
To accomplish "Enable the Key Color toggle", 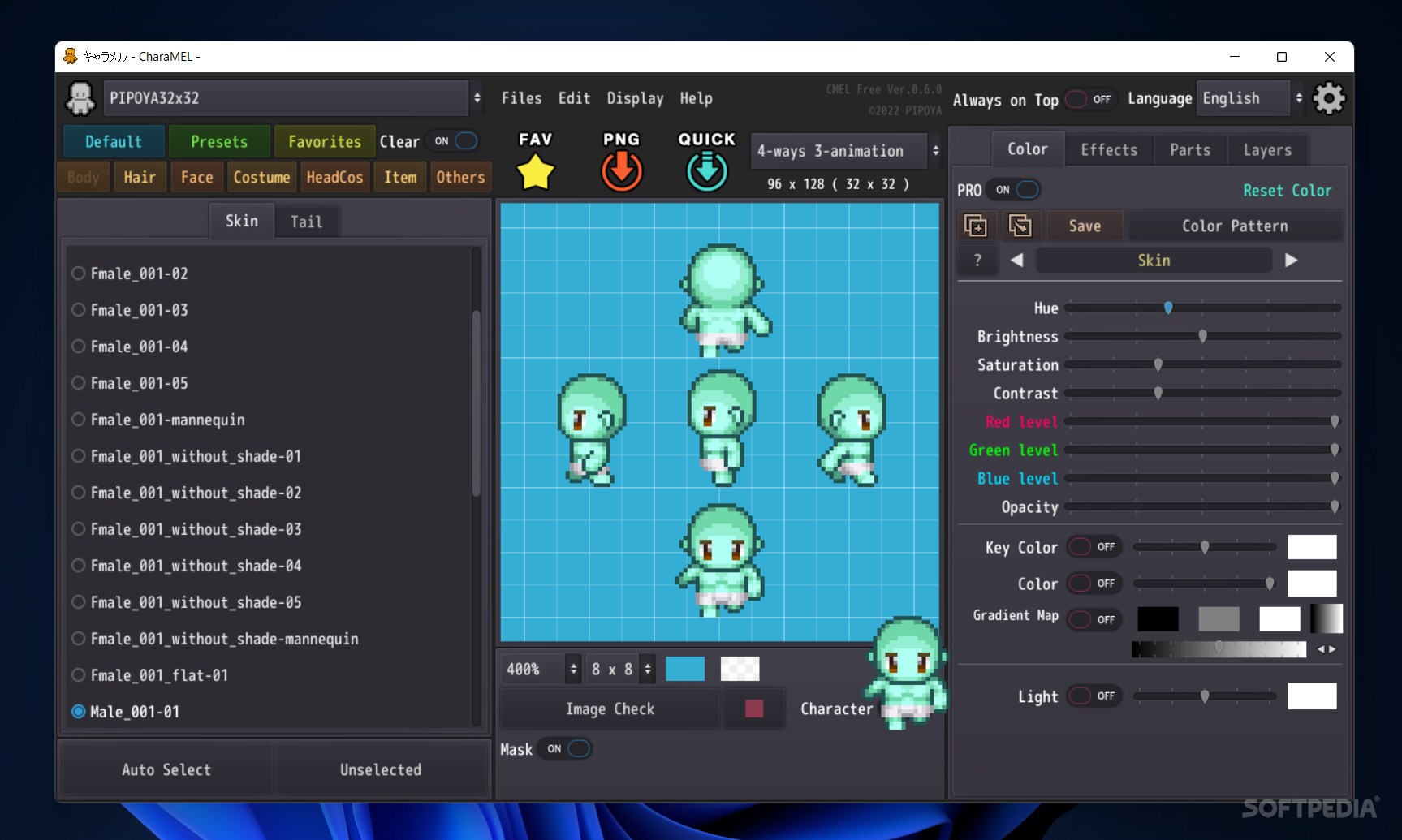I will point(1094,547).
